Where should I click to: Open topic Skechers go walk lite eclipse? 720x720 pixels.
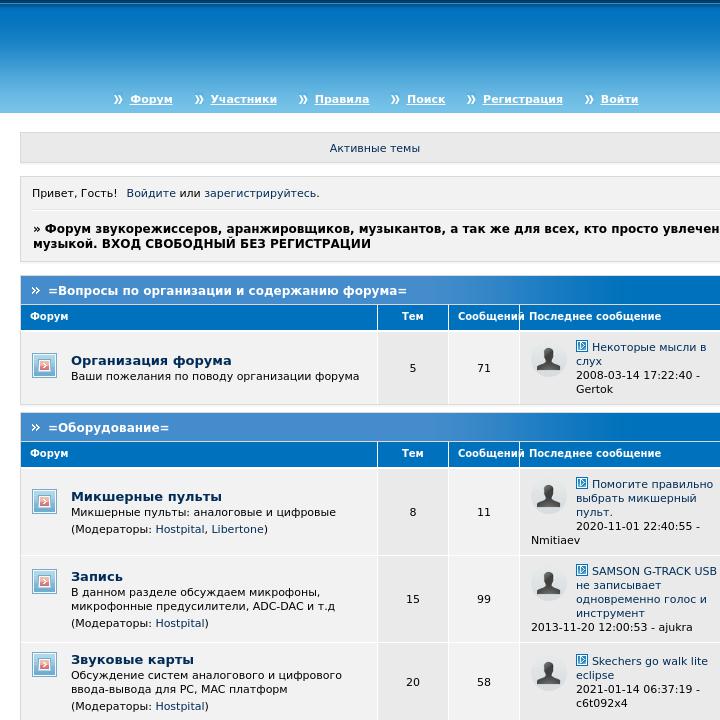coord(641,668)
